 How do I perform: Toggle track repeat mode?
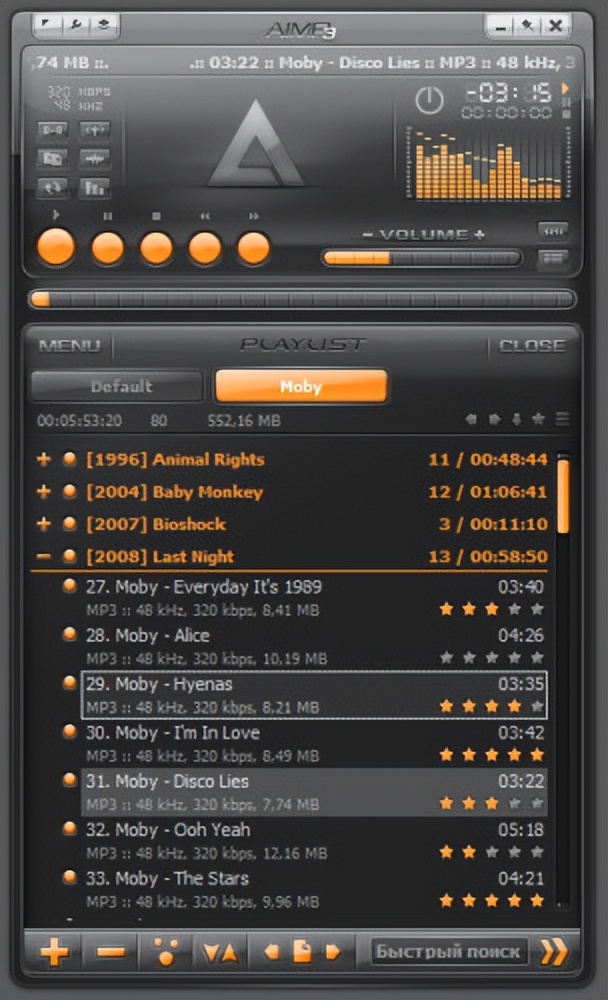[53, 188]
